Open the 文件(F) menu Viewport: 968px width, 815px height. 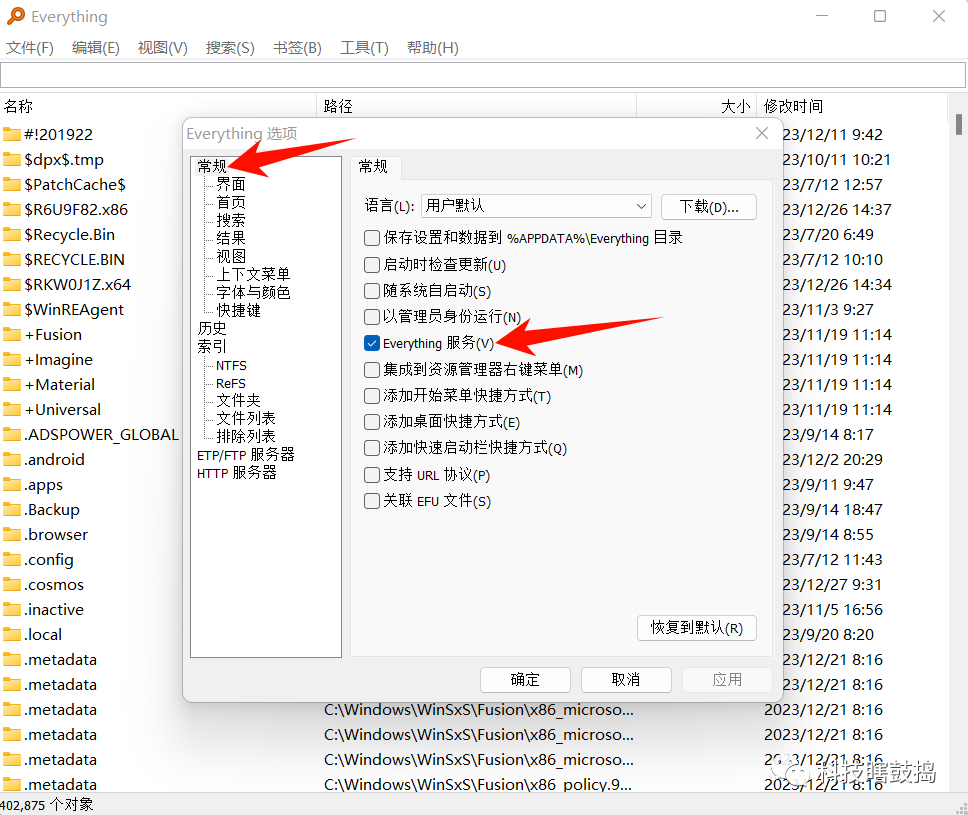pyautogui.click(x=30, y=48)
